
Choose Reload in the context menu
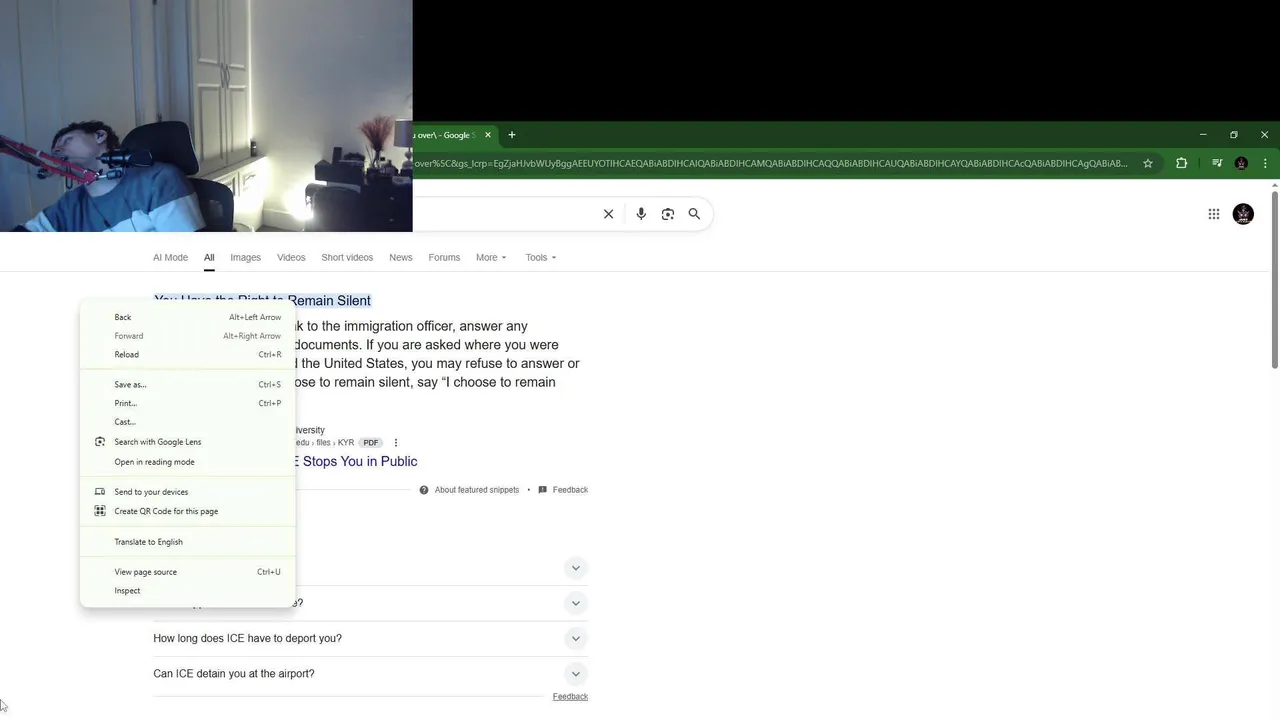point(188,355)
